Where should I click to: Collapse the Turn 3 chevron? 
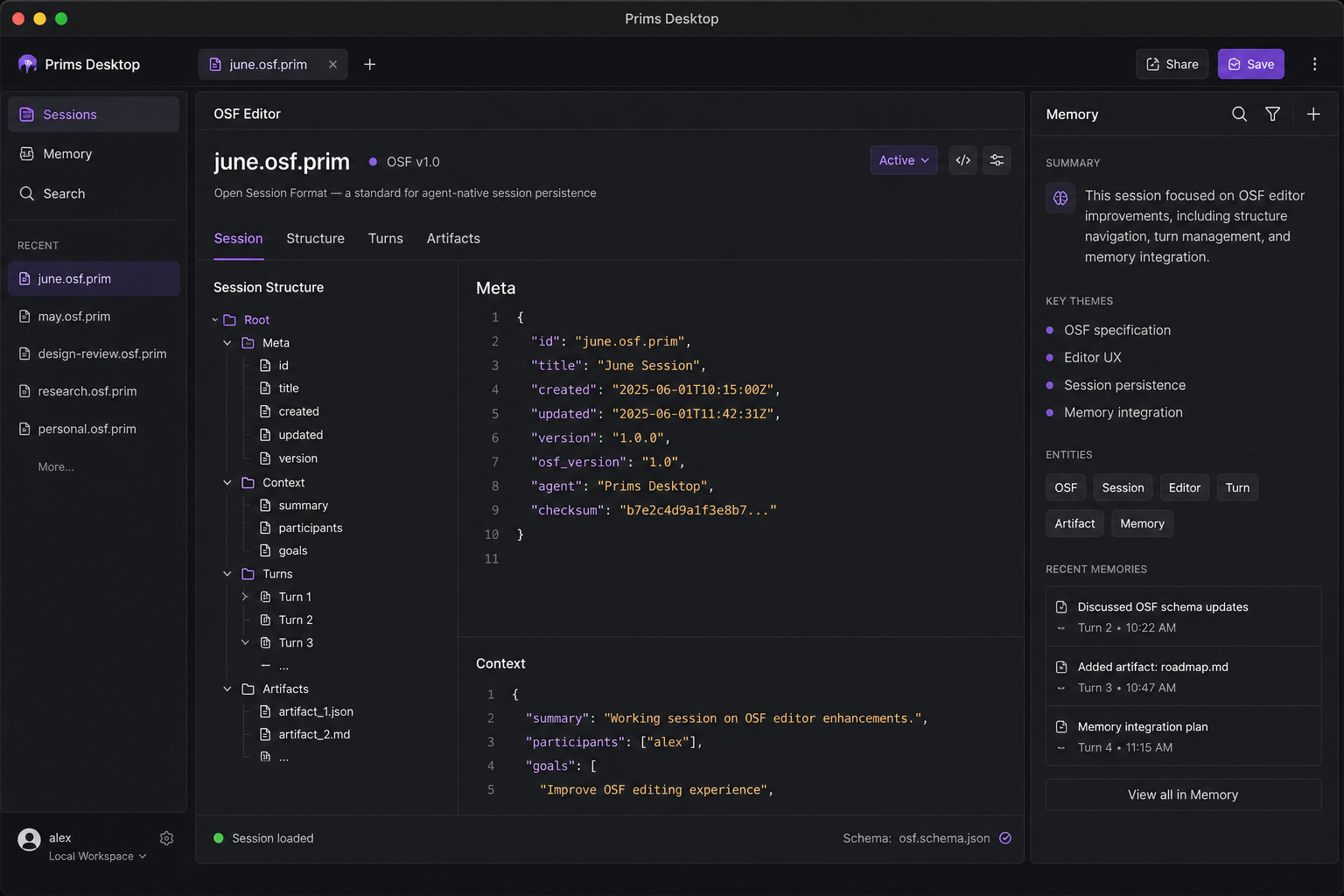click(245, 642)
